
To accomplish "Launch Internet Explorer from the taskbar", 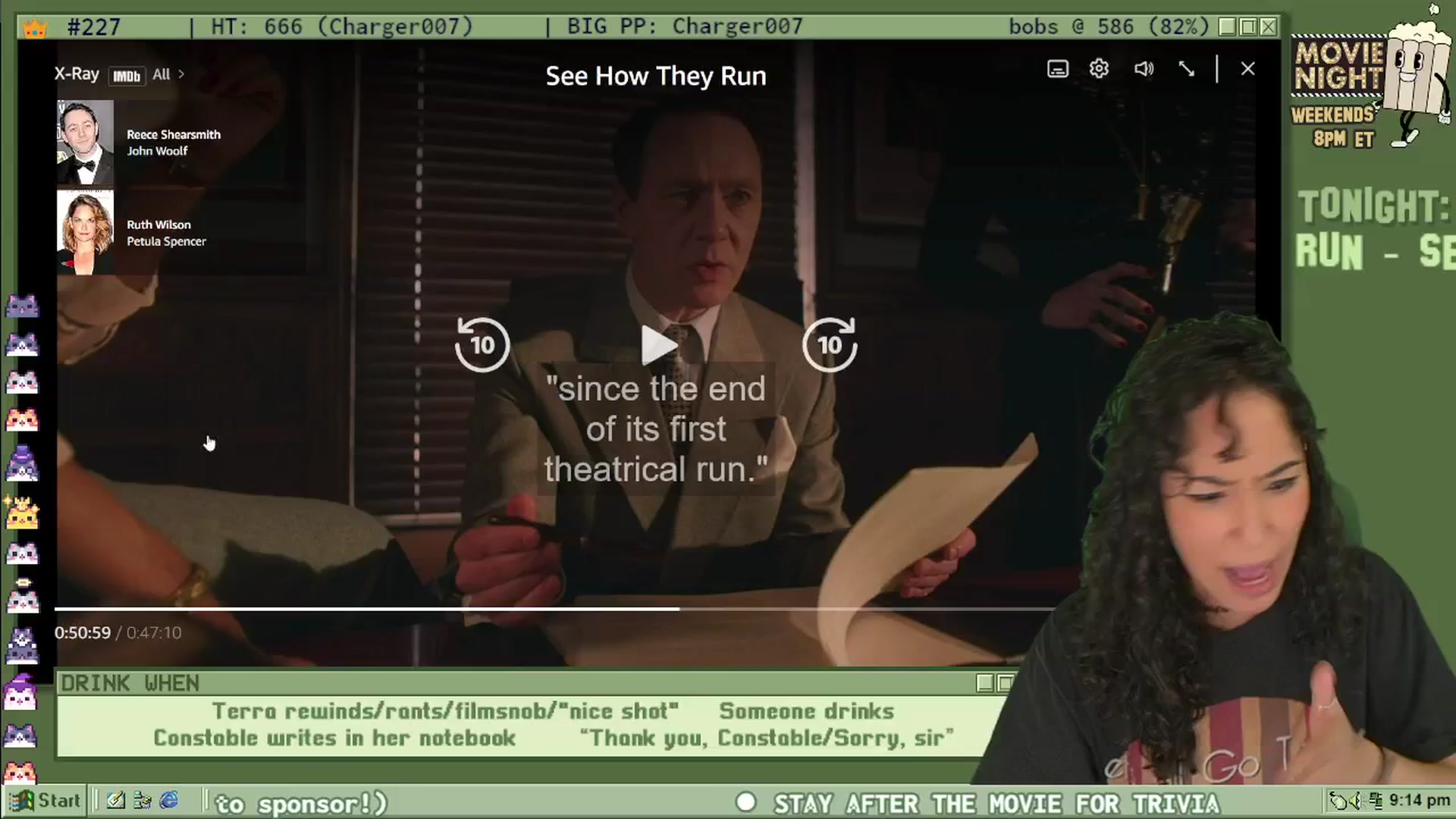I will point(169,801).
